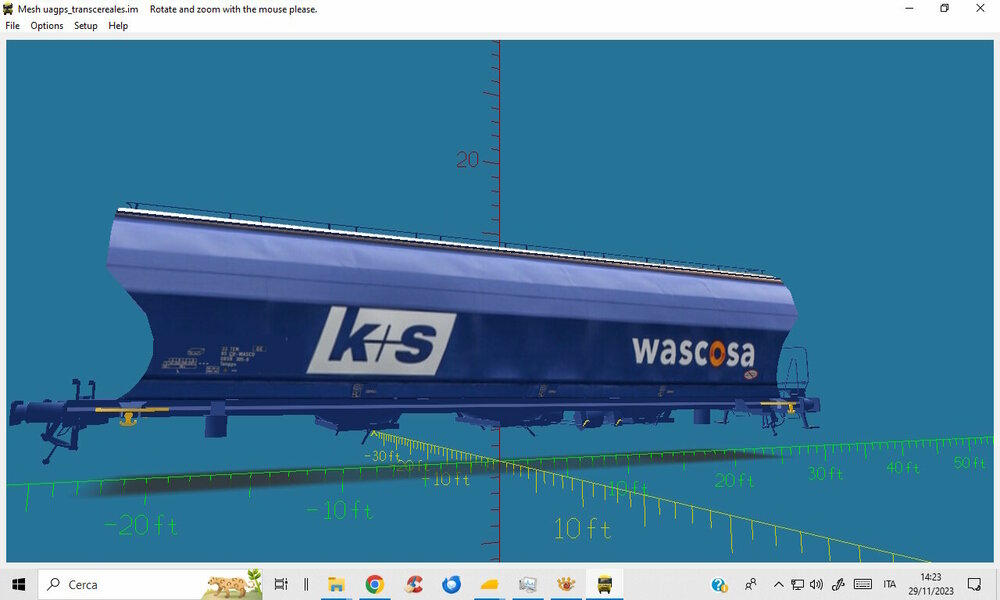Click the ITA language indicator
The height and width of the screenshot is (600, 1000).
tap(890, 584)
